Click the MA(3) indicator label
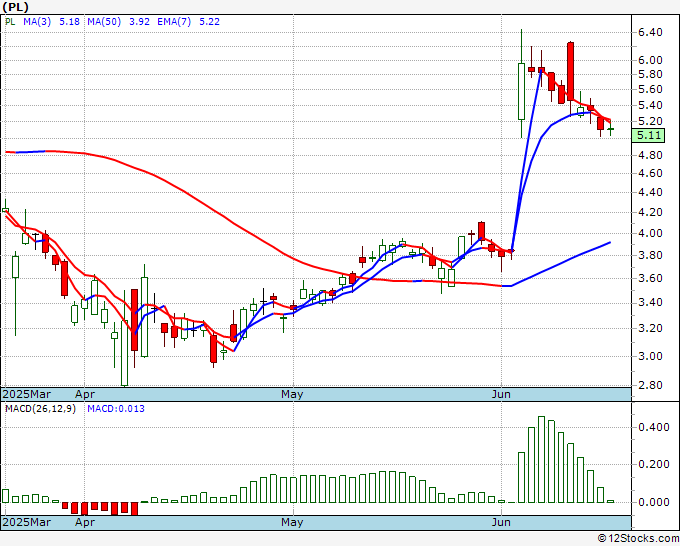 coord(37,22)
